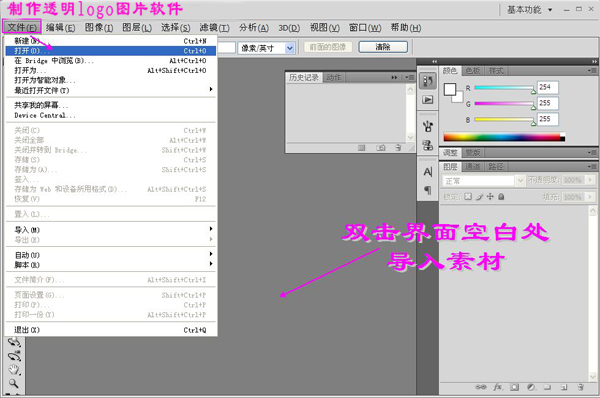Select the Hand tool in toolbox
This screenshot has width=600, height=398.
click(x=14, y=370)
